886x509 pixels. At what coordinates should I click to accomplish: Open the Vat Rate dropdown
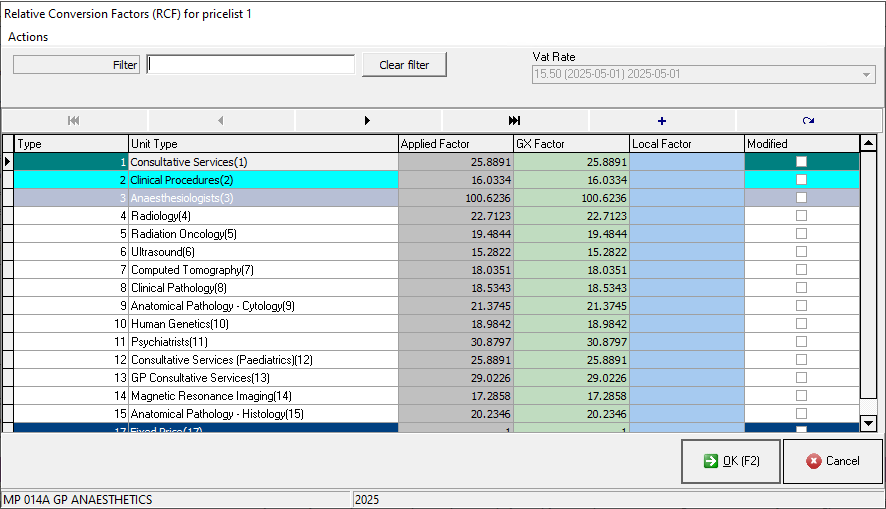(866, 75)
